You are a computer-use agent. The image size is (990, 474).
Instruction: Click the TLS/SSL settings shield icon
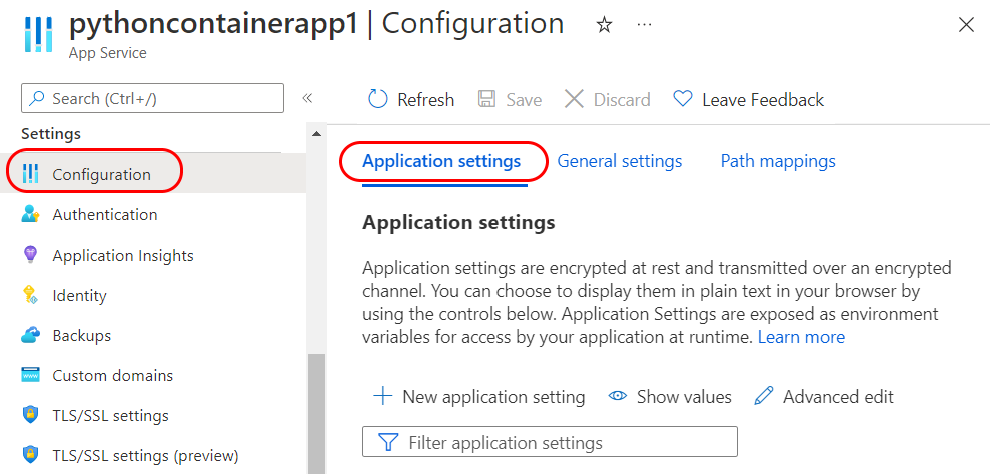(x=30, y=415)
